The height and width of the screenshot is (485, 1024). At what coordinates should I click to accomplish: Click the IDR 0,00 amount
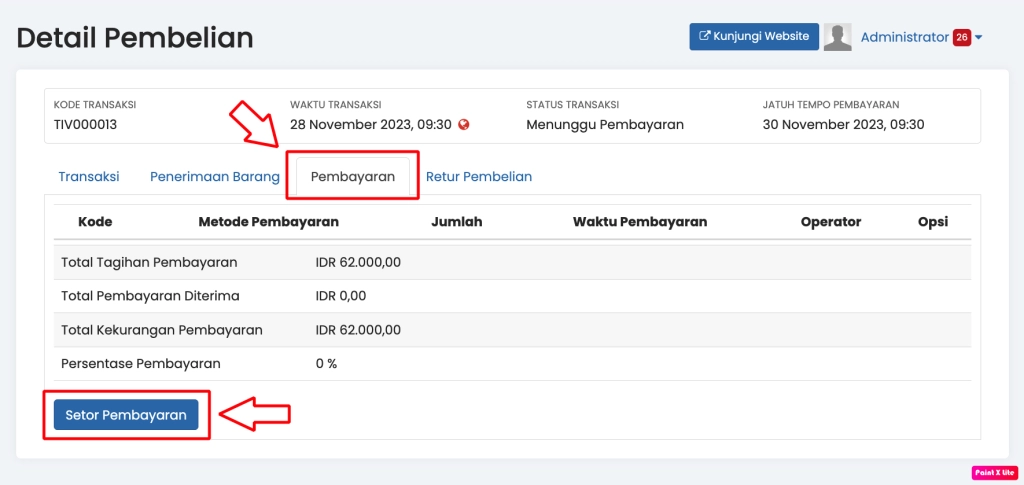(x=341, y=296)
